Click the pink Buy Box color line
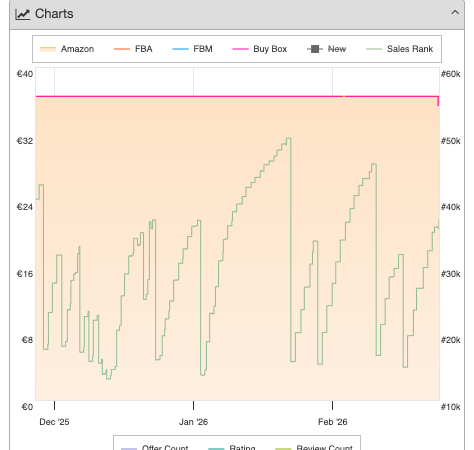Image resolution: width=474 pixels, height=450 pixels. (x=240, y=49)
